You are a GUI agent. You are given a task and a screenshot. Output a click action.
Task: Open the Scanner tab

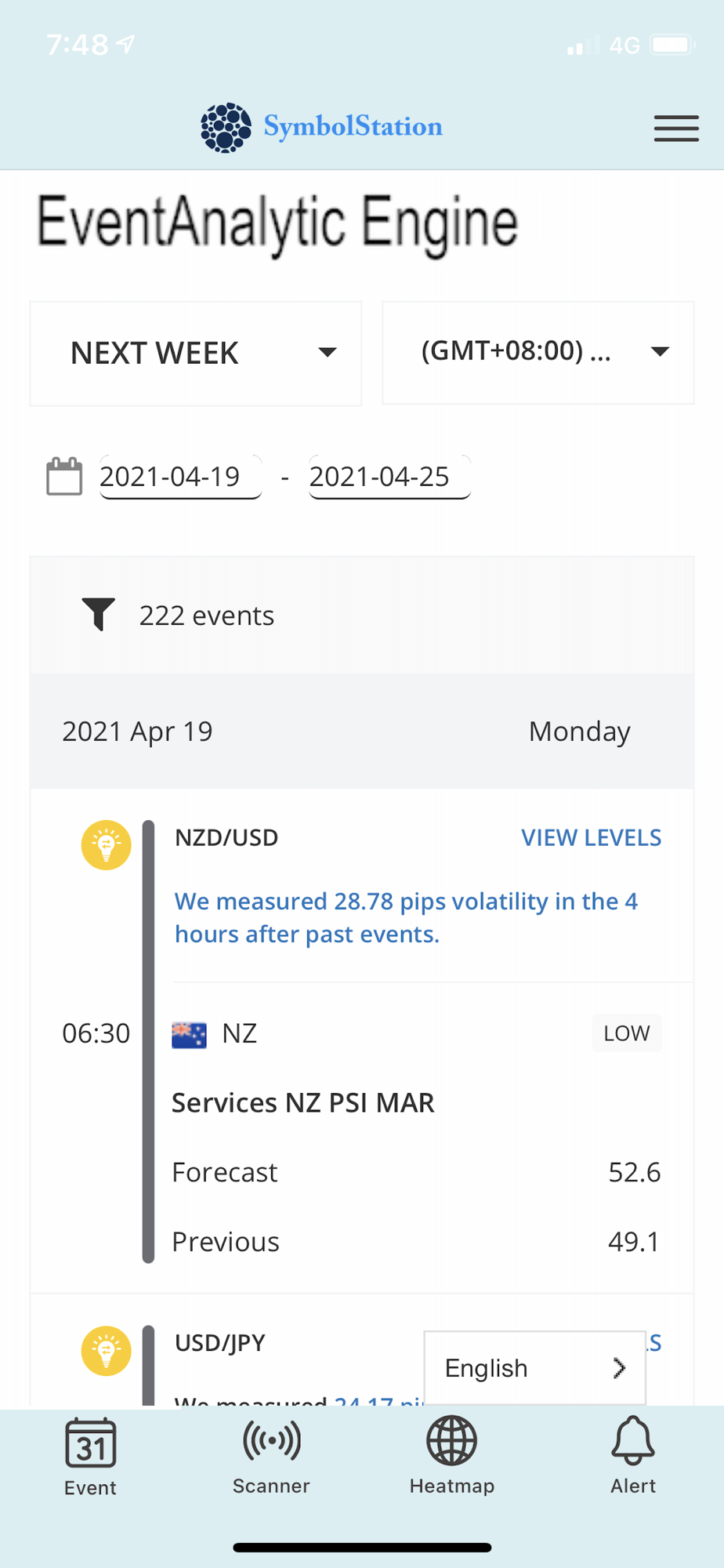(271, 1456)
